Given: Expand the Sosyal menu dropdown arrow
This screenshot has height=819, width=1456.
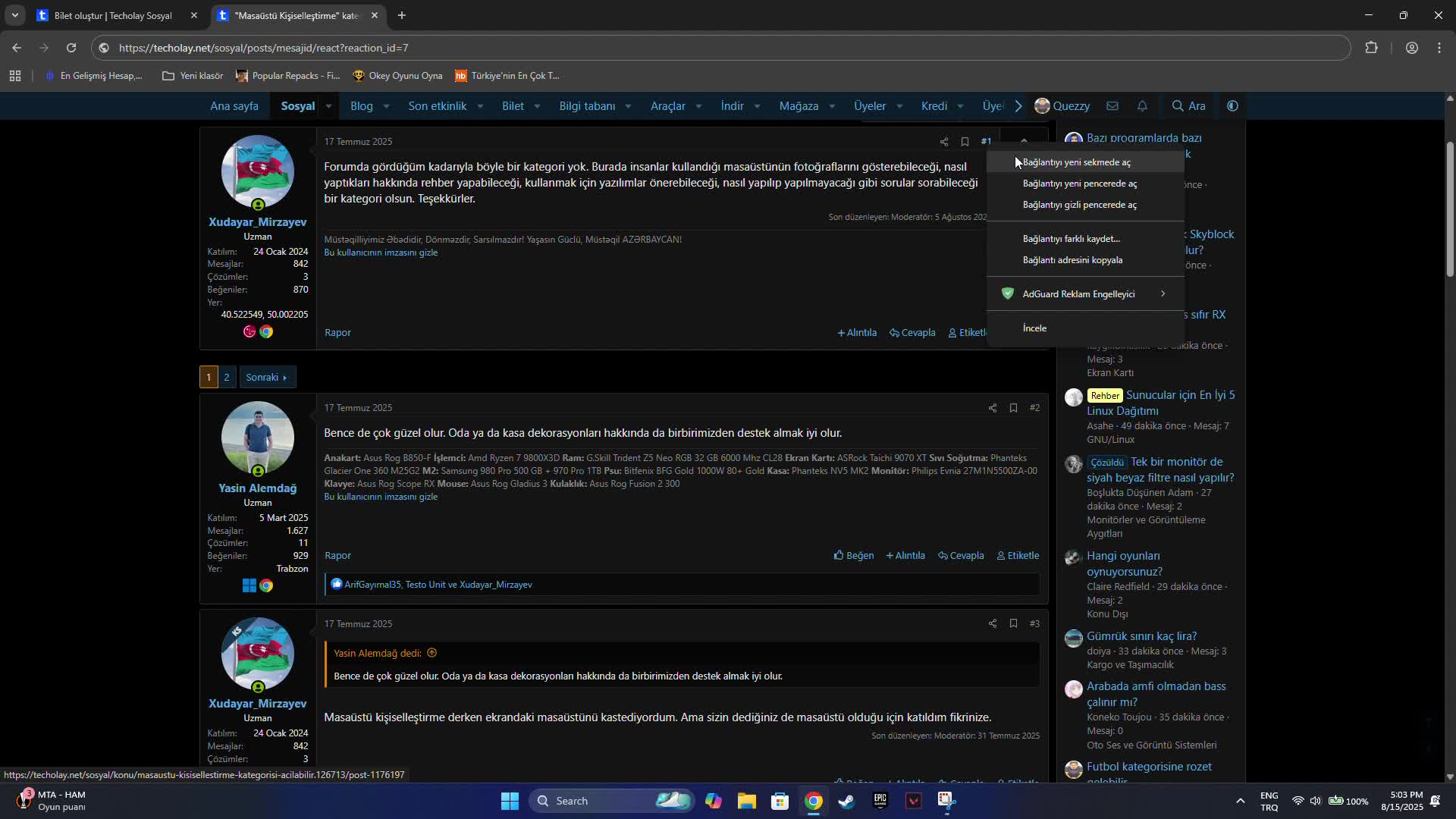Looking at the screenshot, I should 328,106.
